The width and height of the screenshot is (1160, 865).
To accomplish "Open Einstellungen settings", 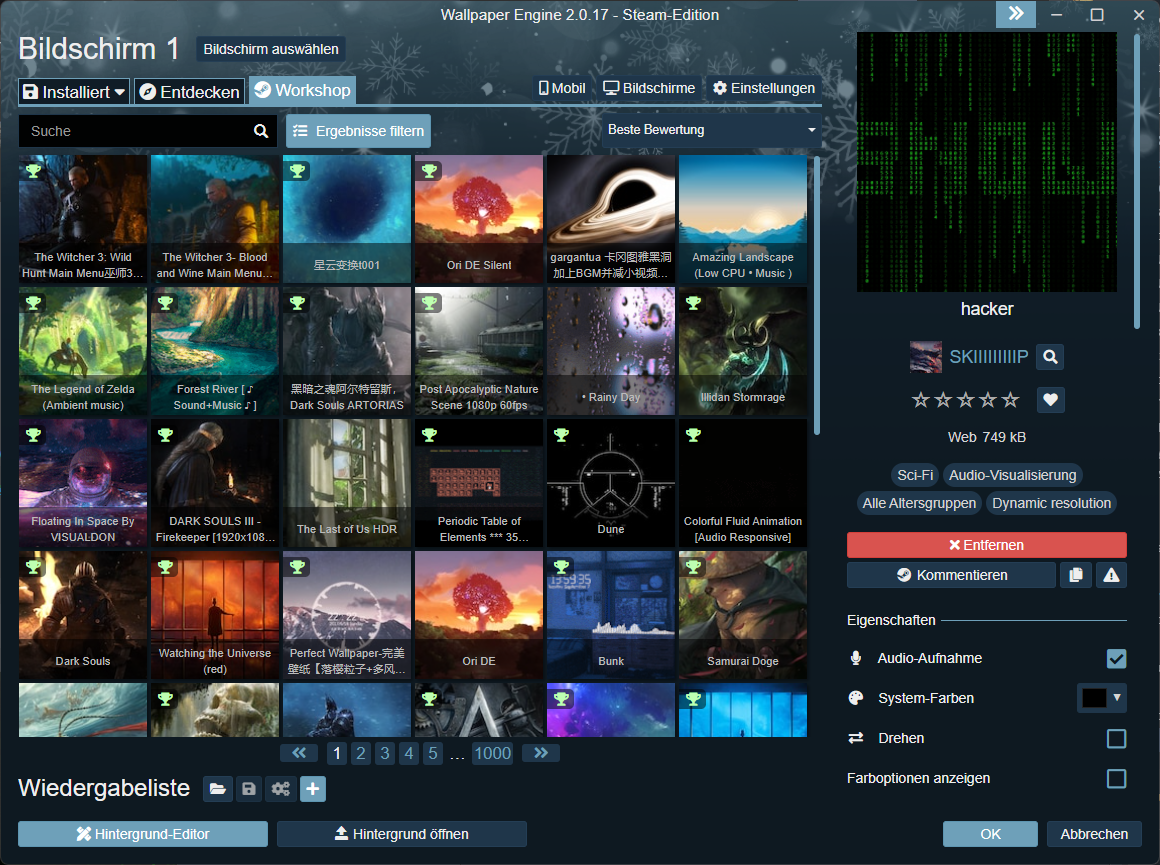I will point(763,88).
